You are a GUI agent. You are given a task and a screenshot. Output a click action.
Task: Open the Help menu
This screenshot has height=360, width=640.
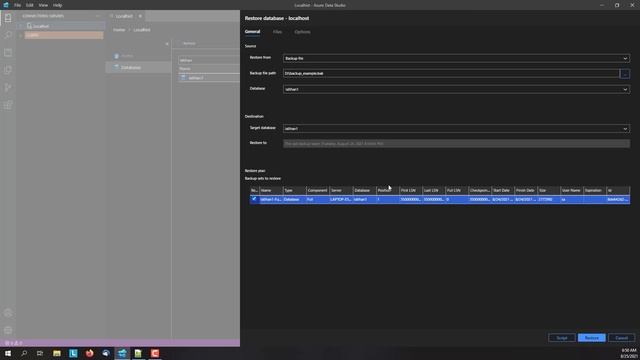pos(58,5)
